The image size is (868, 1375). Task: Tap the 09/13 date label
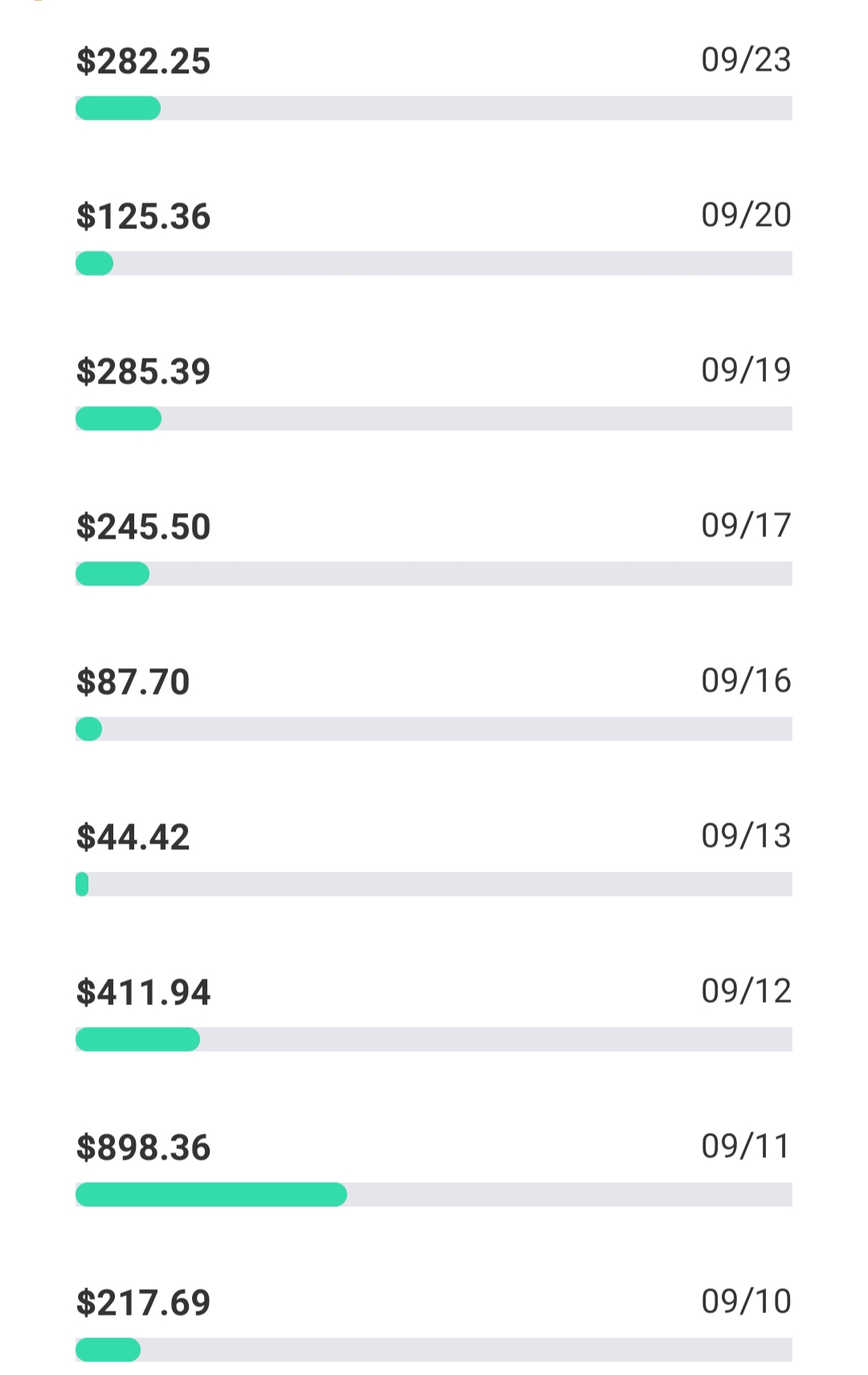746,836
